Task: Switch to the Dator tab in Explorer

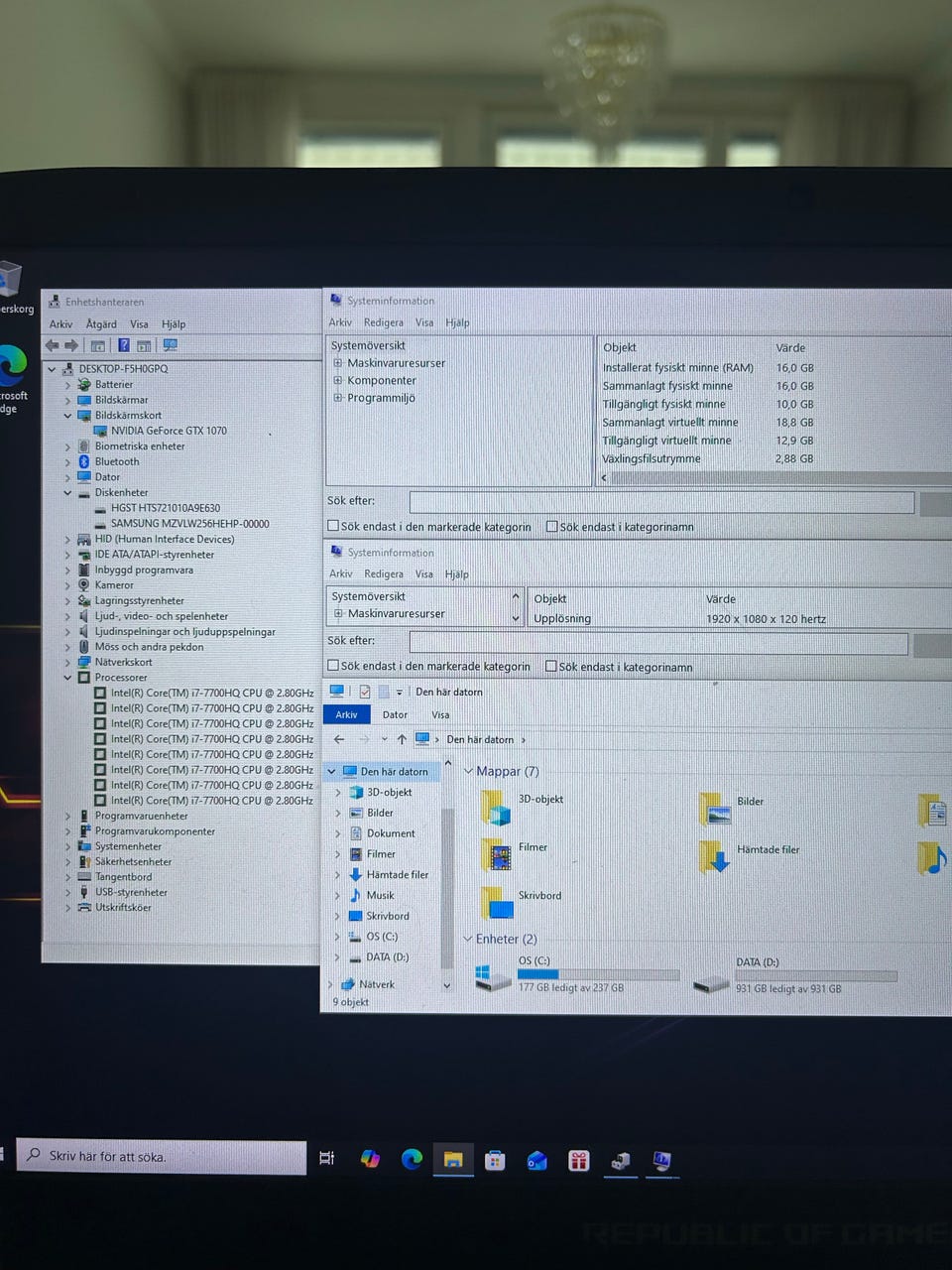Action: [x=395, y=714]
